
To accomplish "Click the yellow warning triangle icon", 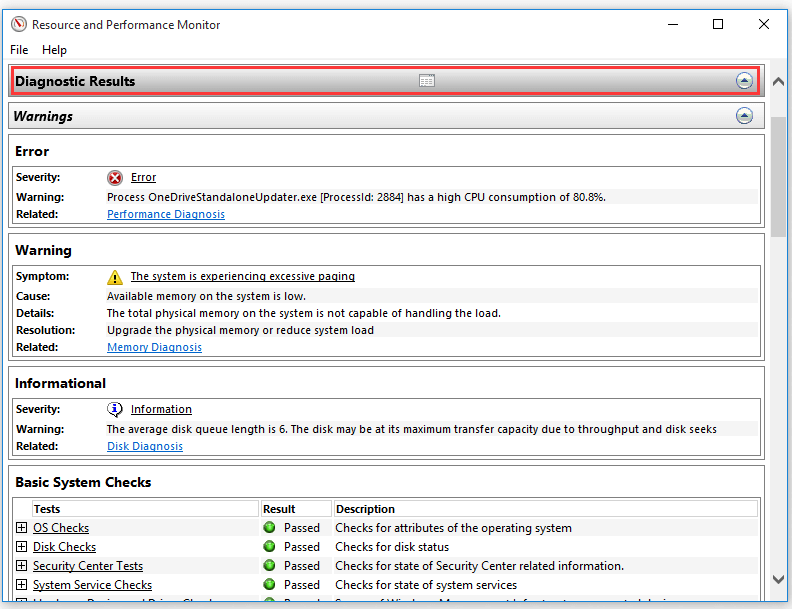I will 115,277.
